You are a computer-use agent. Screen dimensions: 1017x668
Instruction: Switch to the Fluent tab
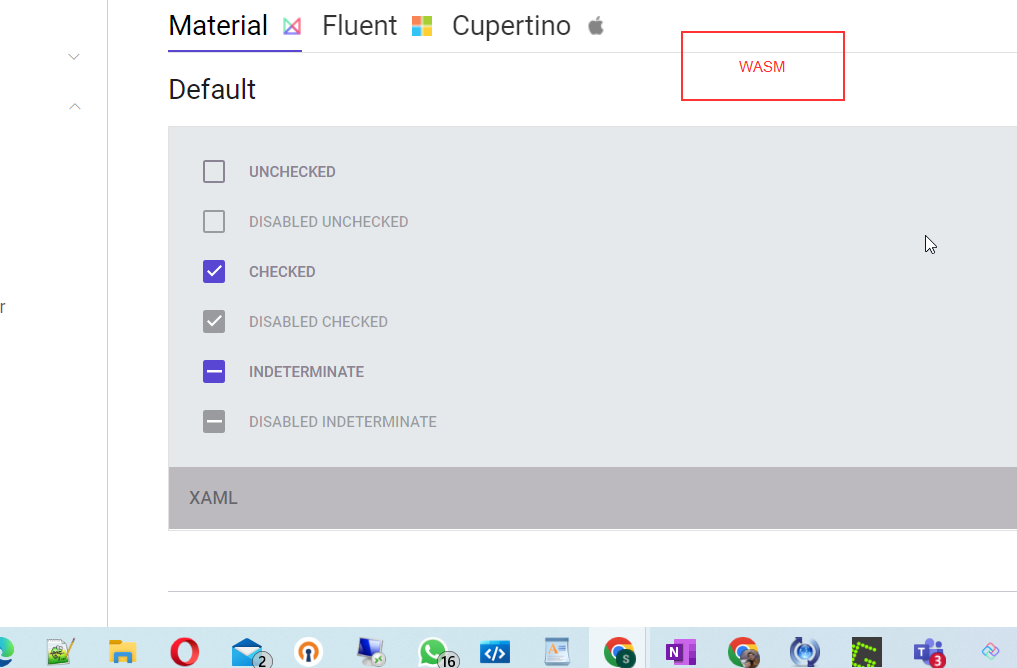[359, 25]
